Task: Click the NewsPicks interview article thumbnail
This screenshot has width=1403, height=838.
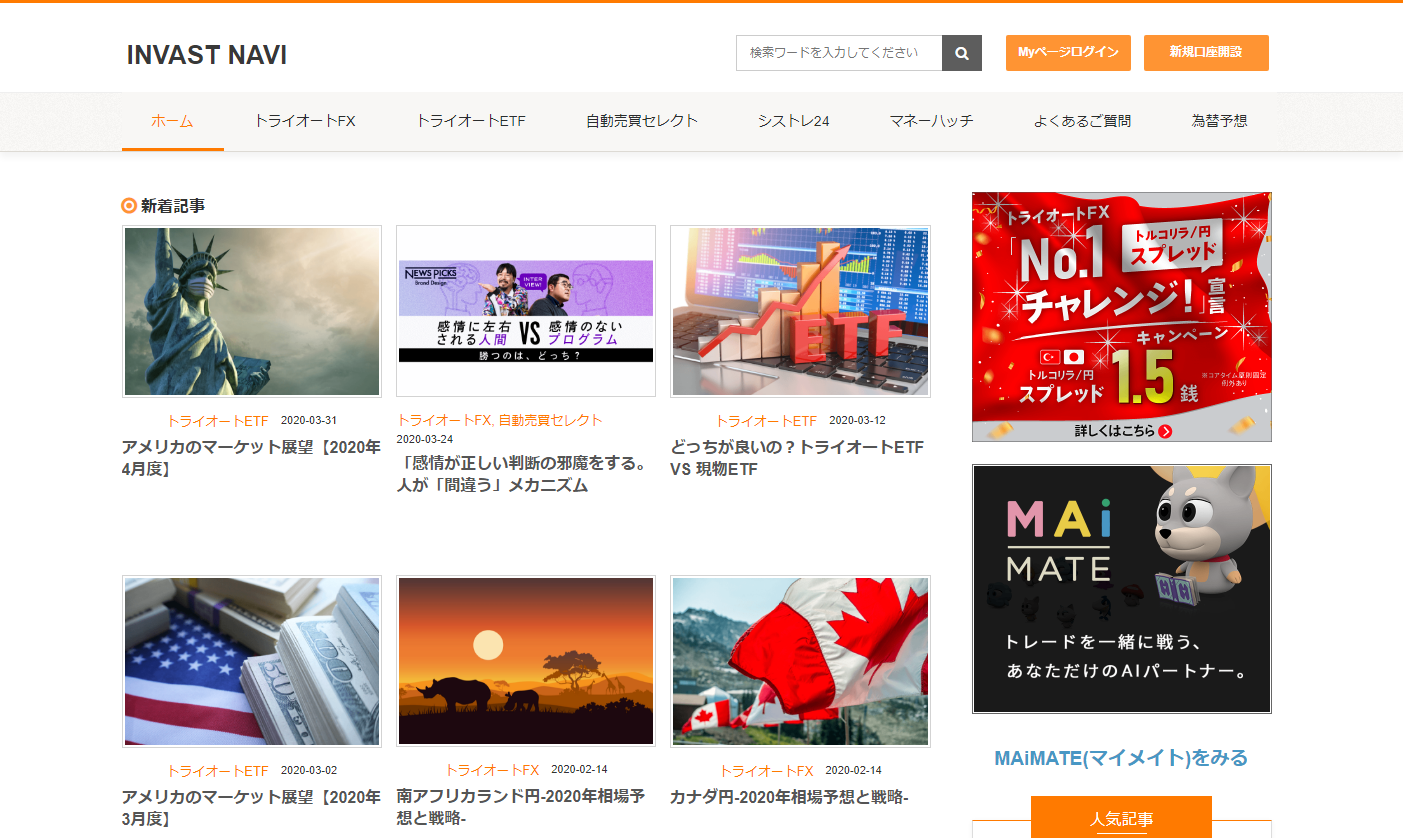Action: tap(526, 311)
